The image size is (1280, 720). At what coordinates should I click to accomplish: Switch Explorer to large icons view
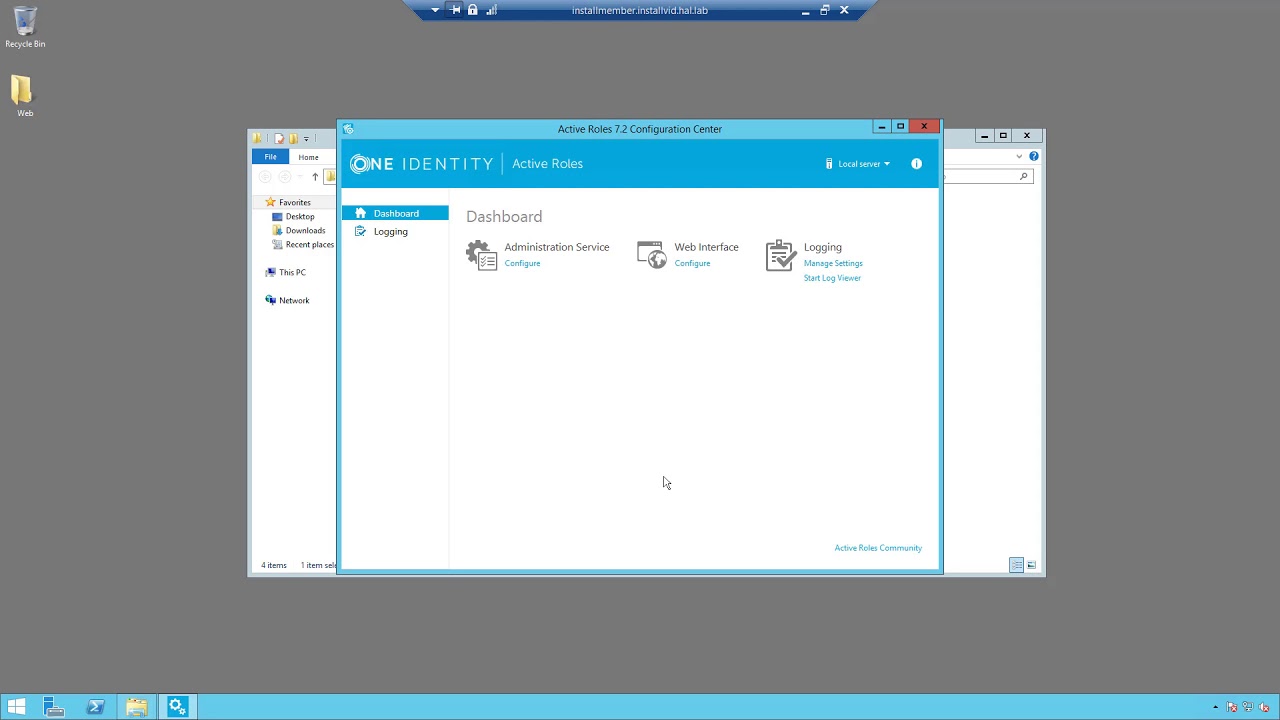coord(1031,565)
